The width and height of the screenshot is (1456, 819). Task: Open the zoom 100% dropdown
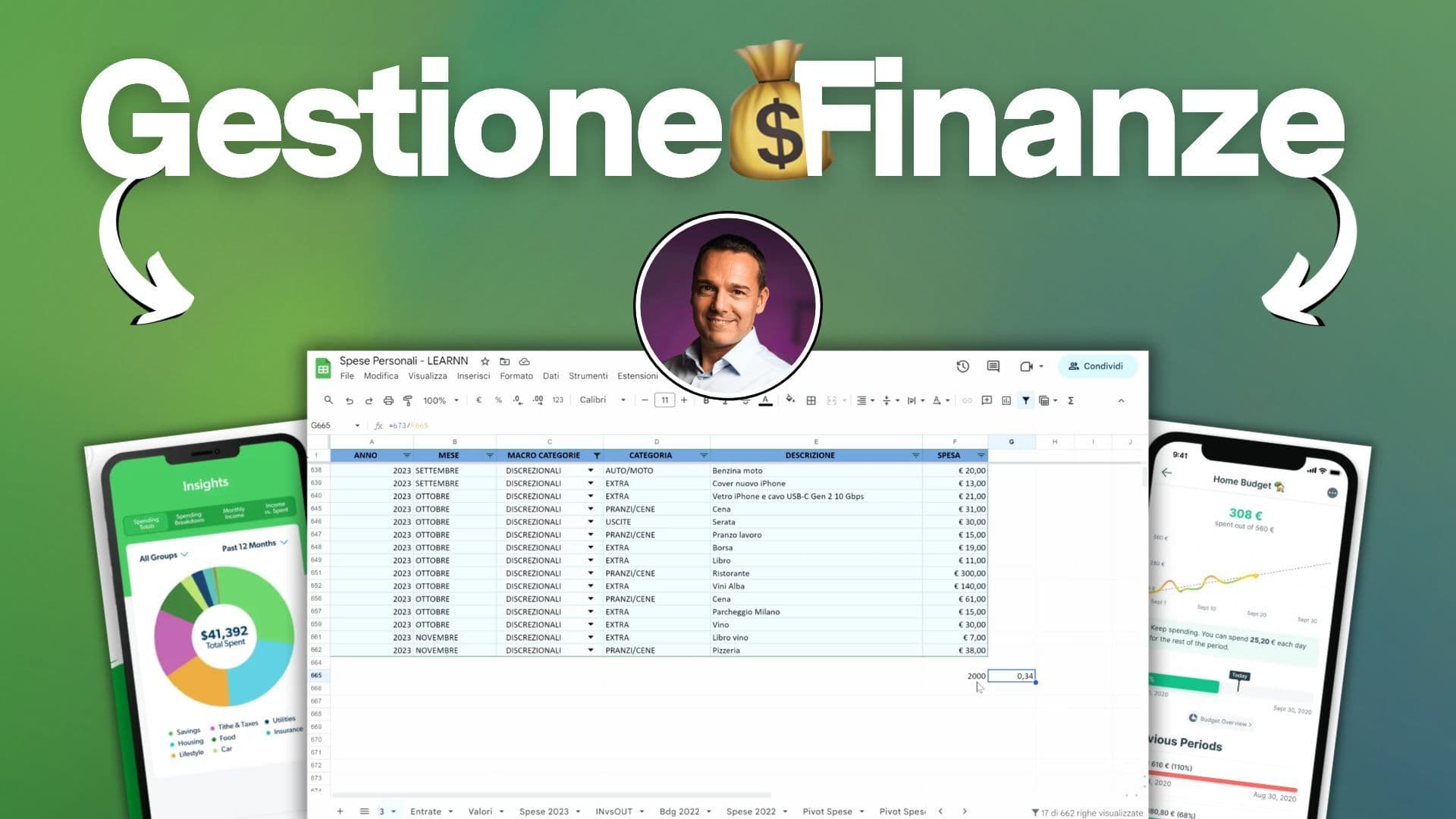(441, 400)
